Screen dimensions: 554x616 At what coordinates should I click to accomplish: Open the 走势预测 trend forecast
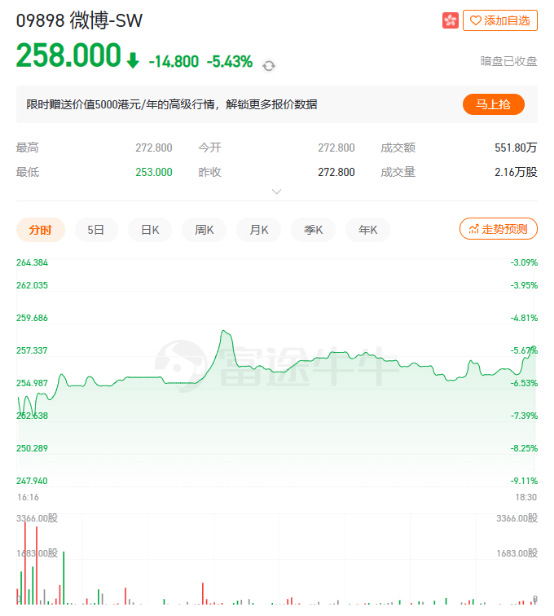[x=499, y=229]
